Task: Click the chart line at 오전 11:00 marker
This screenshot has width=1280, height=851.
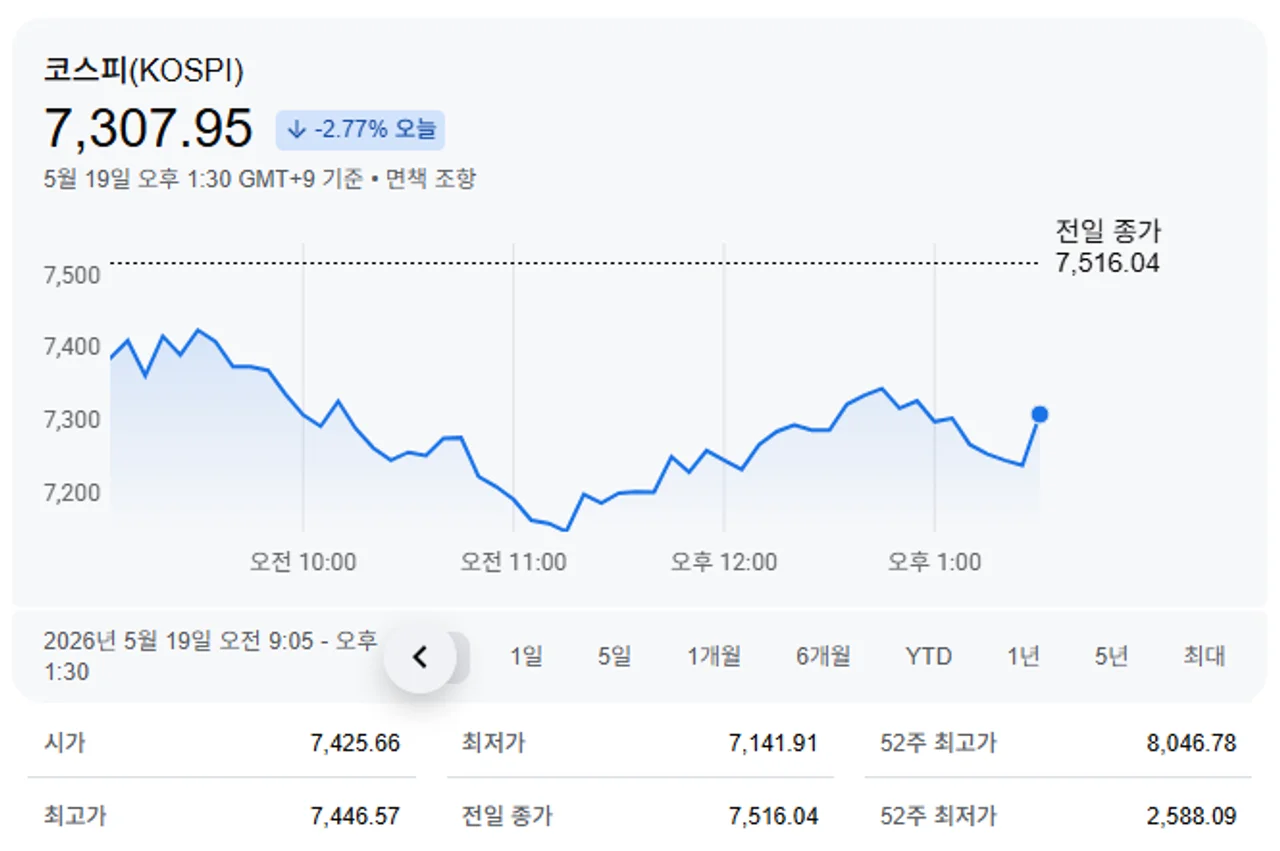Action: pyautogui.click(x=513, y=500)
